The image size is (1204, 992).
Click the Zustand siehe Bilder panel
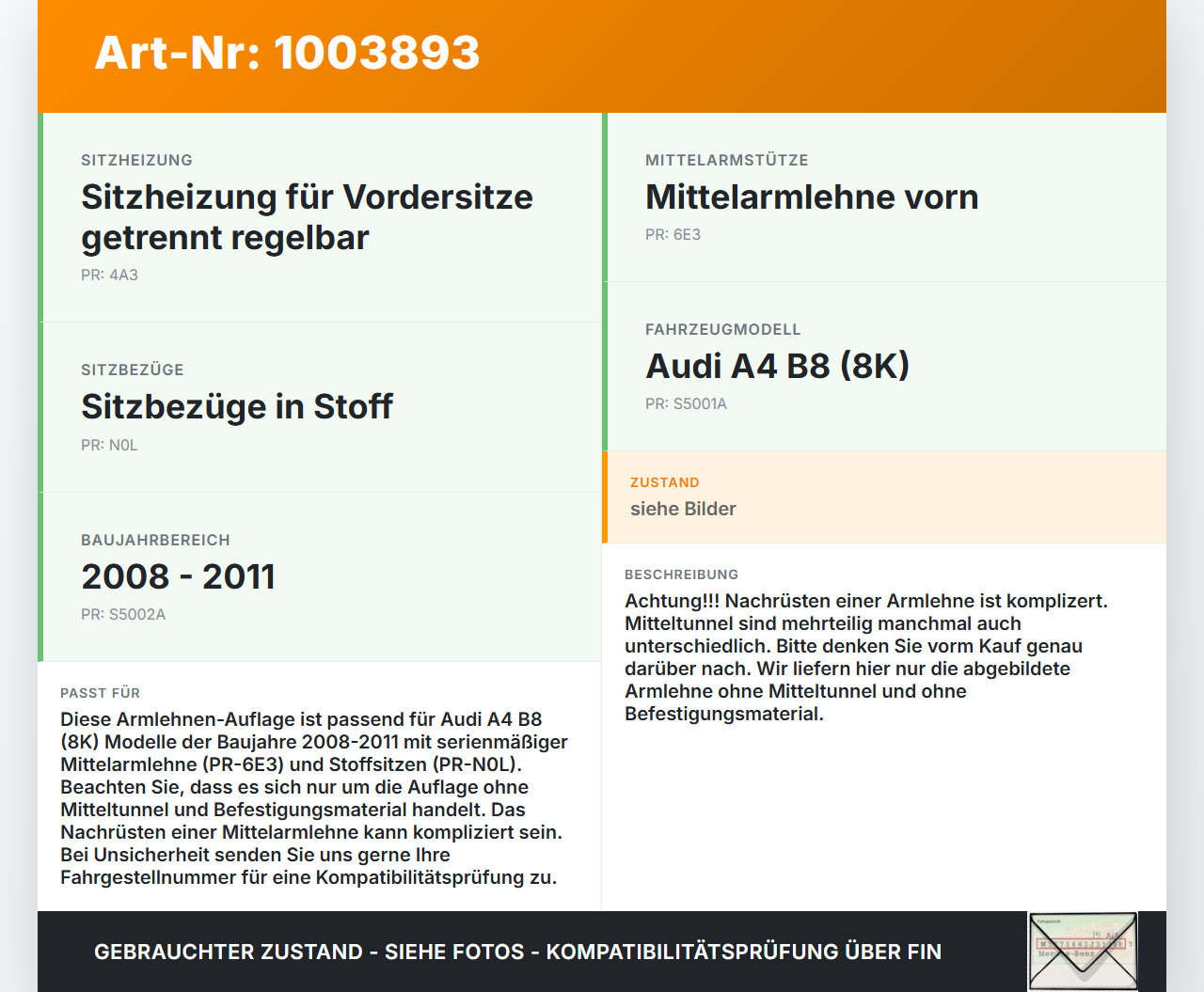[884, 497]
